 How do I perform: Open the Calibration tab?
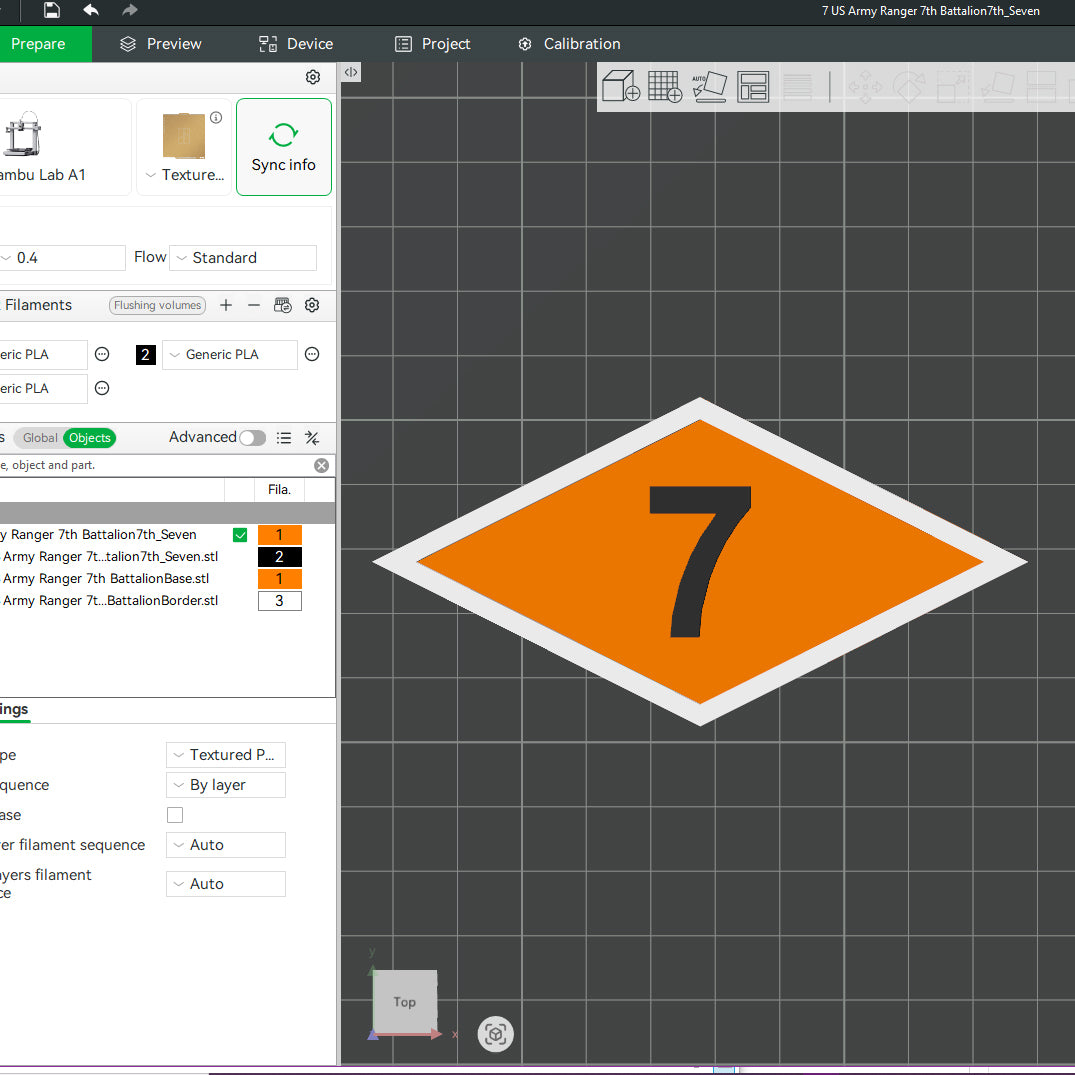(x=569, y=44)
